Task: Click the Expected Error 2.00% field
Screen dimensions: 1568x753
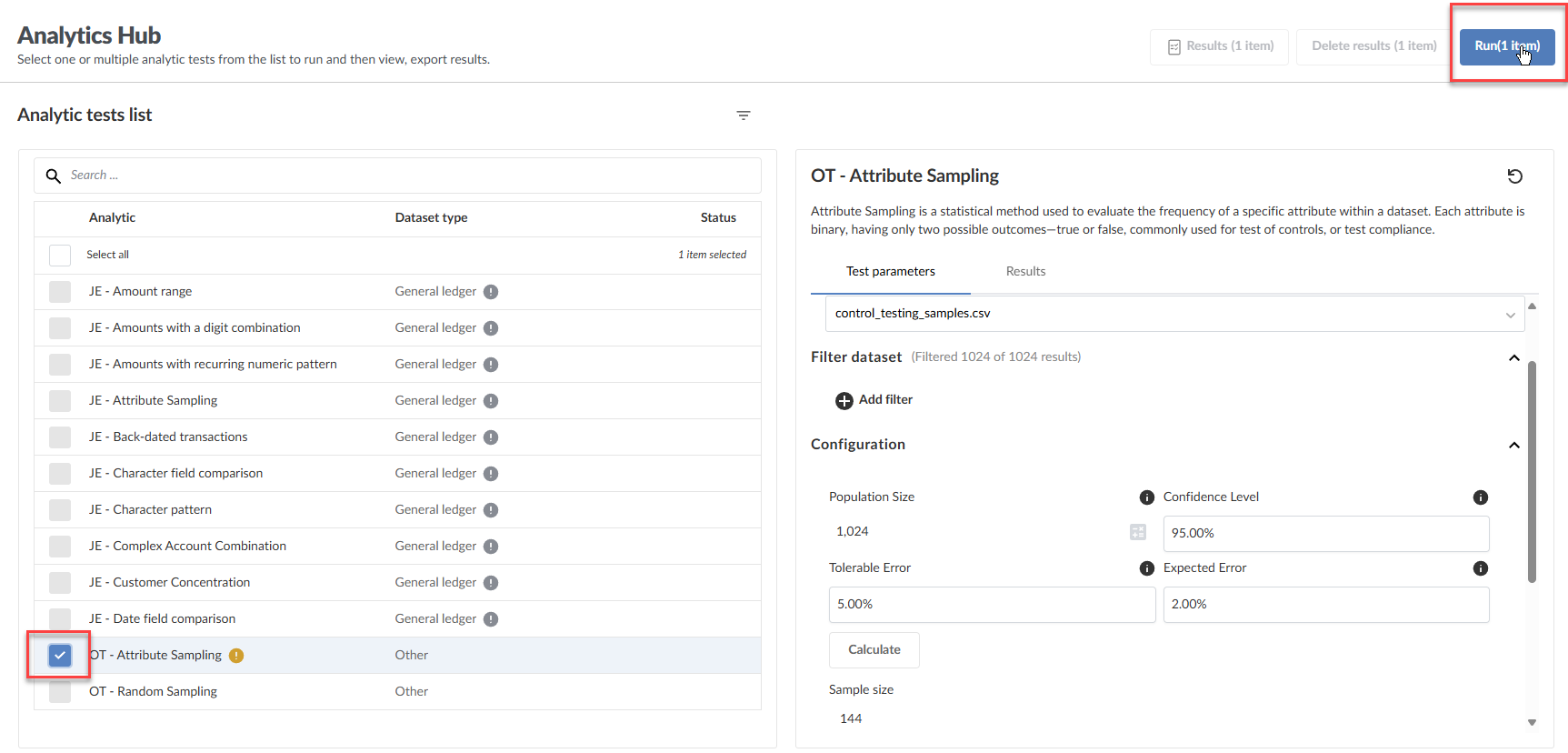Action: [1326, 605]
